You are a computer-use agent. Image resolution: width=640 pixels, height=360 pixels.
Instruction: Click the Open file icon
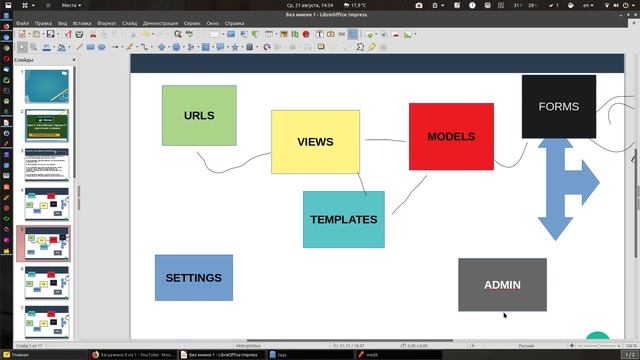pyautogui.click(x=36, y=35)
